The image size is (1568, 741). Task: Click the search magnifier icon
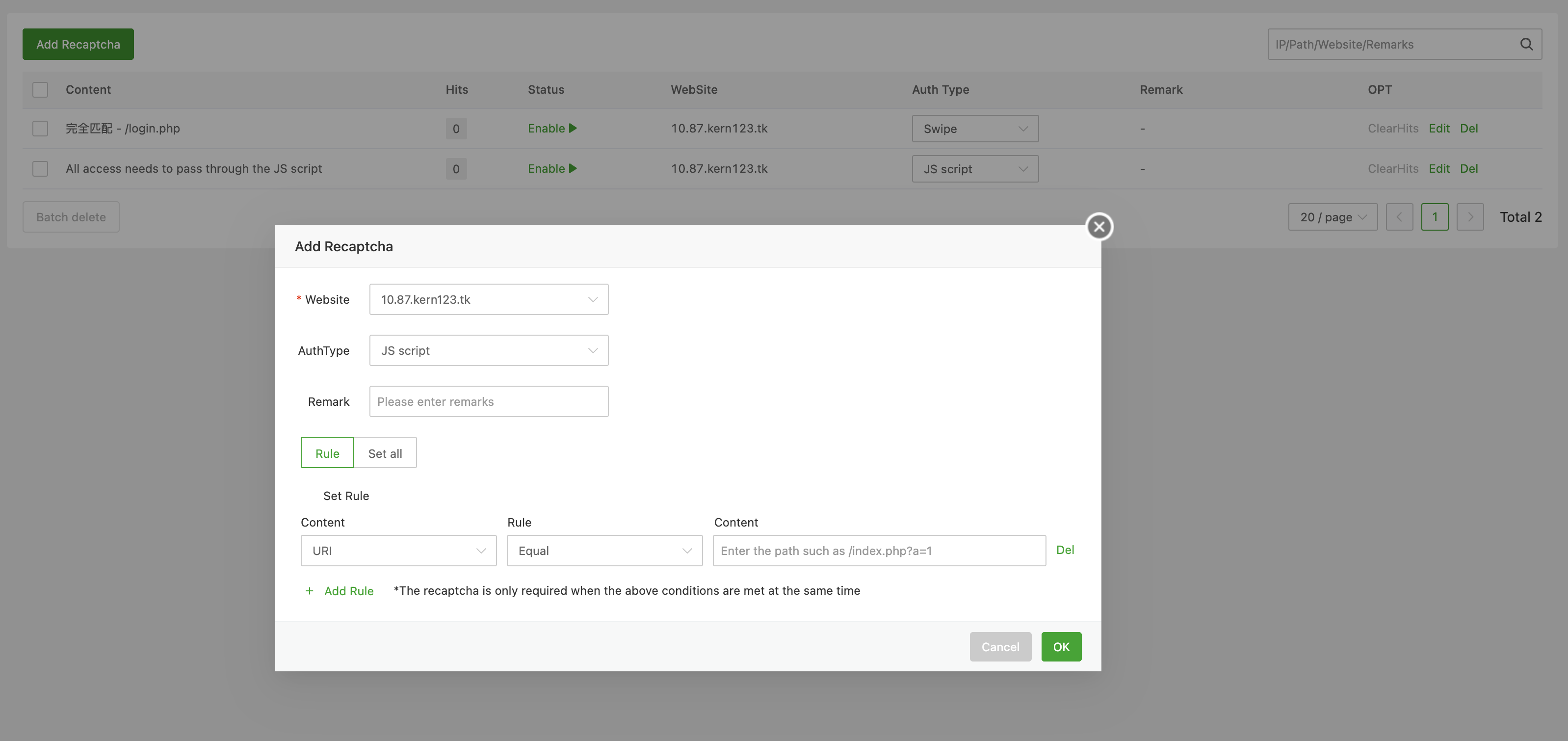1526,45
